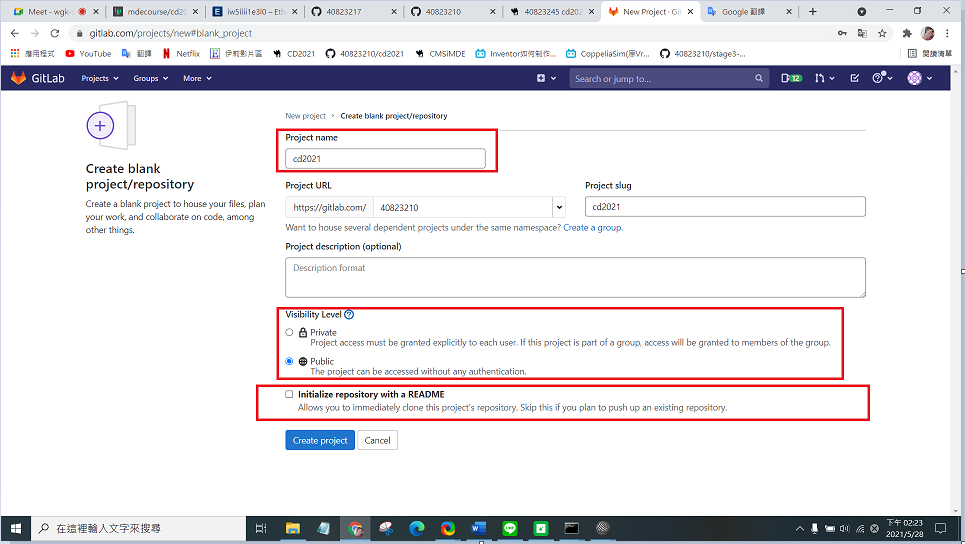Screen dimensions: 965x544
Task: Open Microsoft Word from the taskbar
Action: (479, 528)
